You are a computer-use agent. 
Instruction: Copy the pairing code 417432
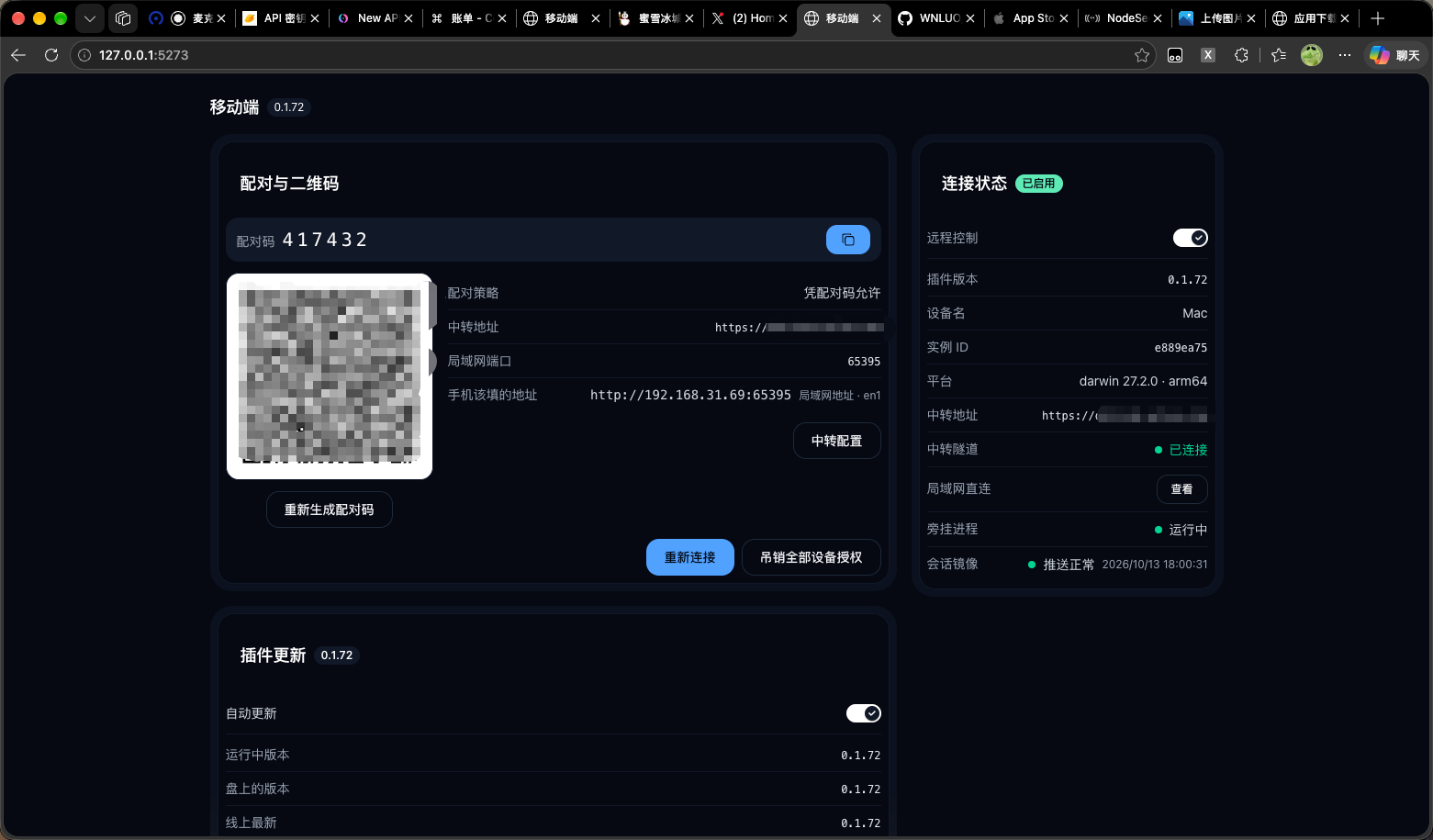tap(847, 240)
